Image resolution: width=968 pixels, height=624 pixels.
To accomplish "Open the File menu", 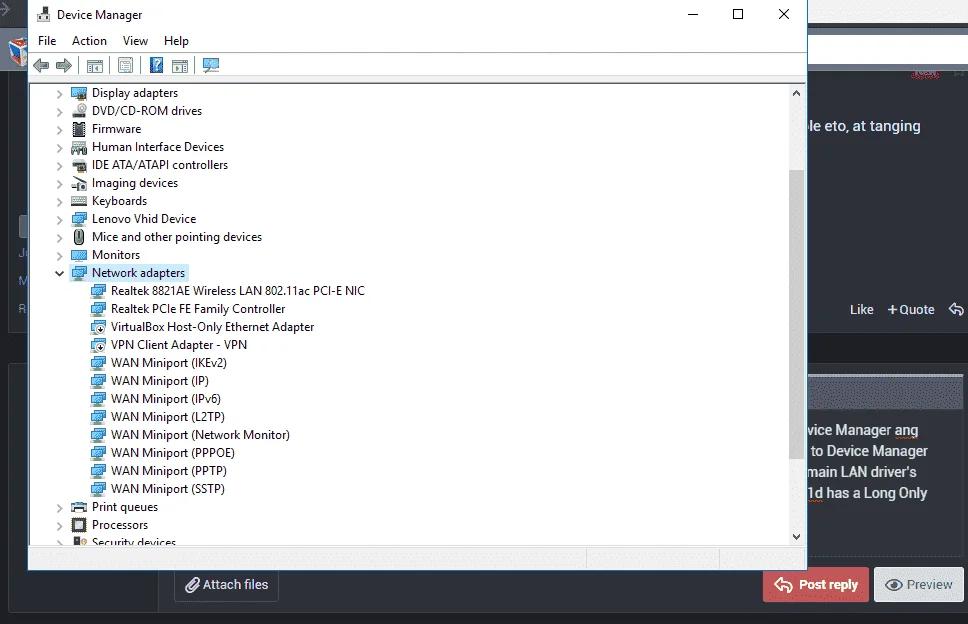I will coord(47,41).
